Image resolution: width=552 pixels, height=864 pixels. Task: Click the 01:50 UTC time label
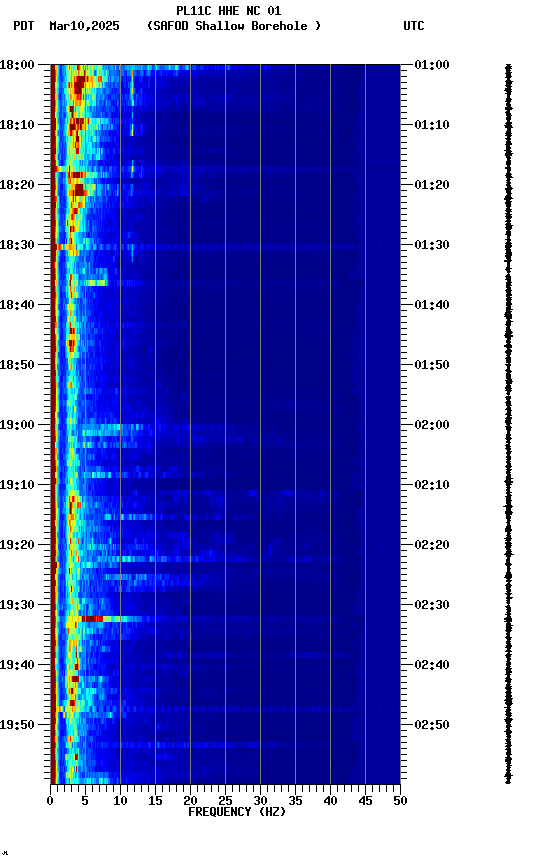pyautogui.click(x=432, y=365)
